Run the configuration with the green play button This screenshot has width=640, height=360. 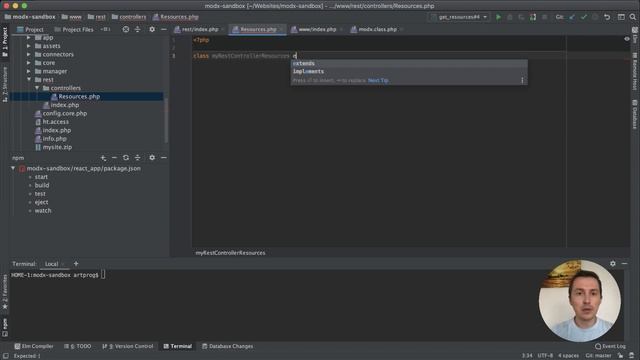click(x=498, y=17)
